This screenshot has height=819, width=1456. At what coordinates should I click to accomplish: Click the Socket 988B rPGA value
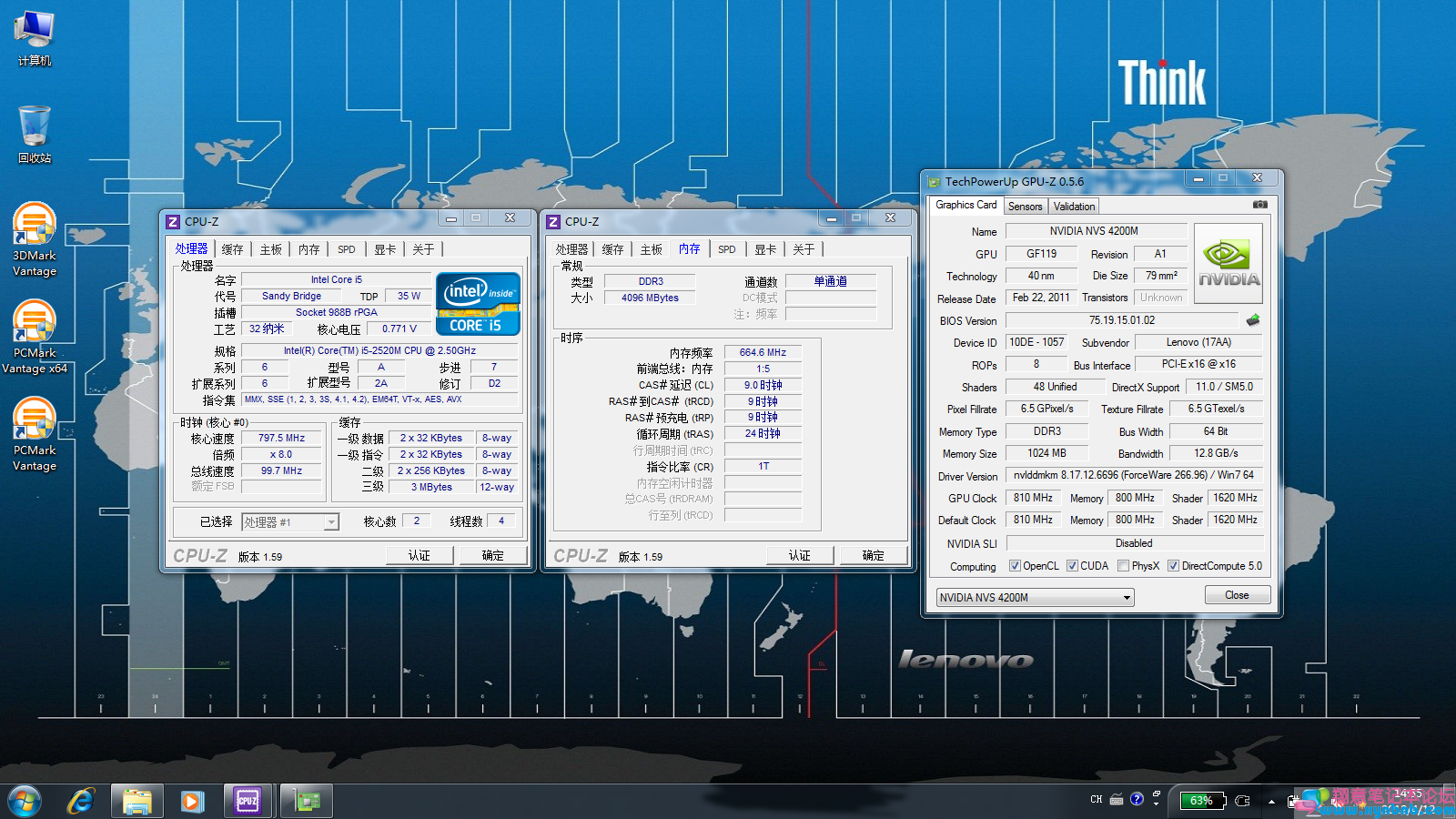coord(337,312)
